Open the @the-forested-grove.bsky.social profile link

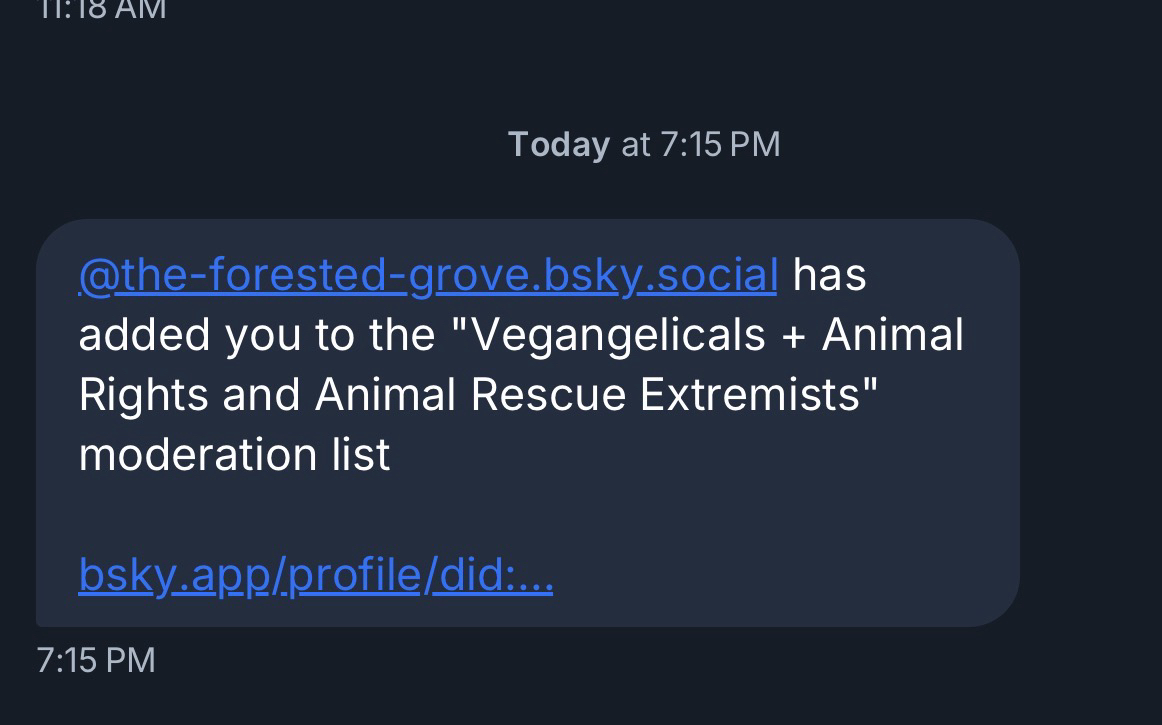(x=427, y=275)
